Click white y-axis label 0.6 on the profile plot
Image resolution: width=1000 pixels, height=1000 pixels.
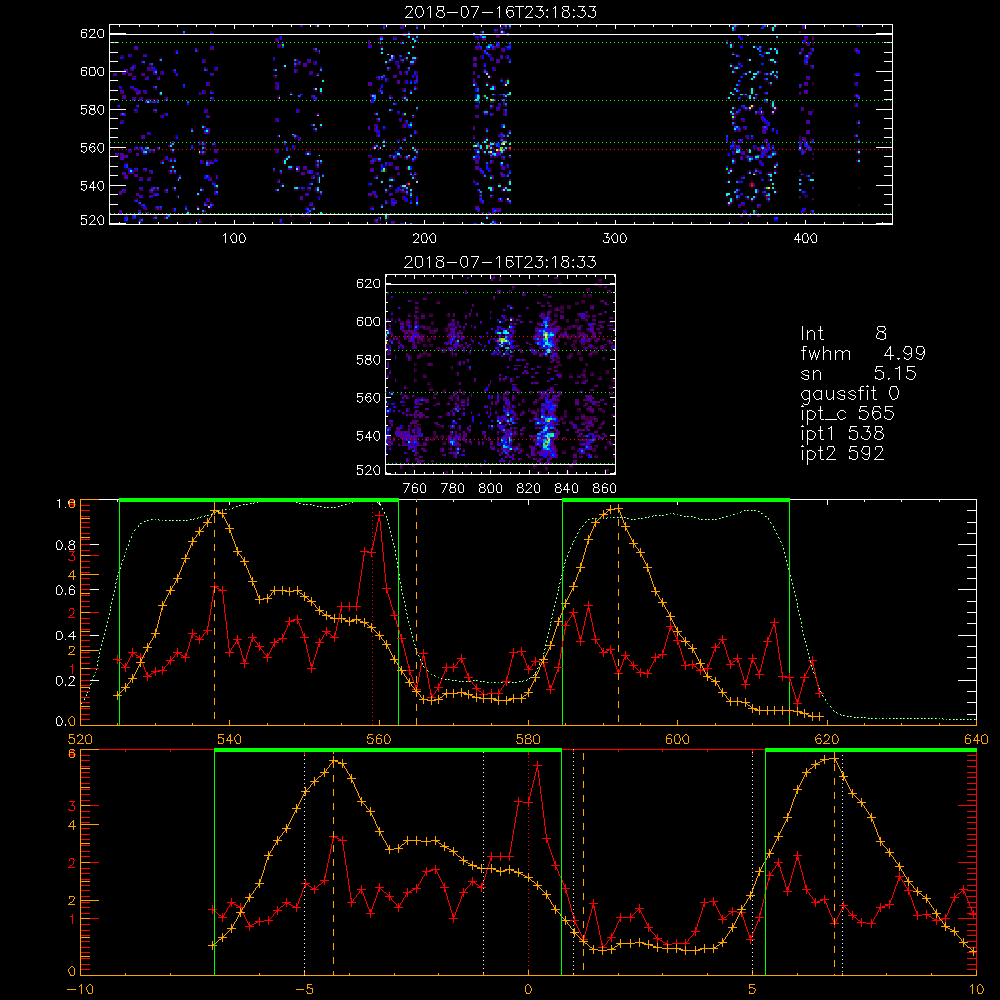(x=65, y=591)
